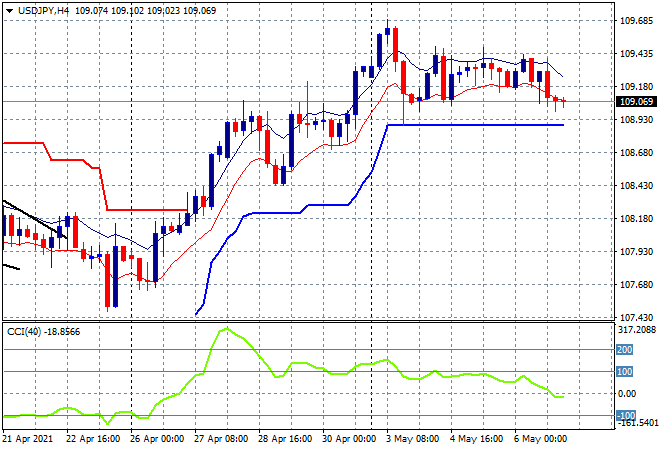
Task: Select the 107.930 price scale label
Action: click(636, 252)
